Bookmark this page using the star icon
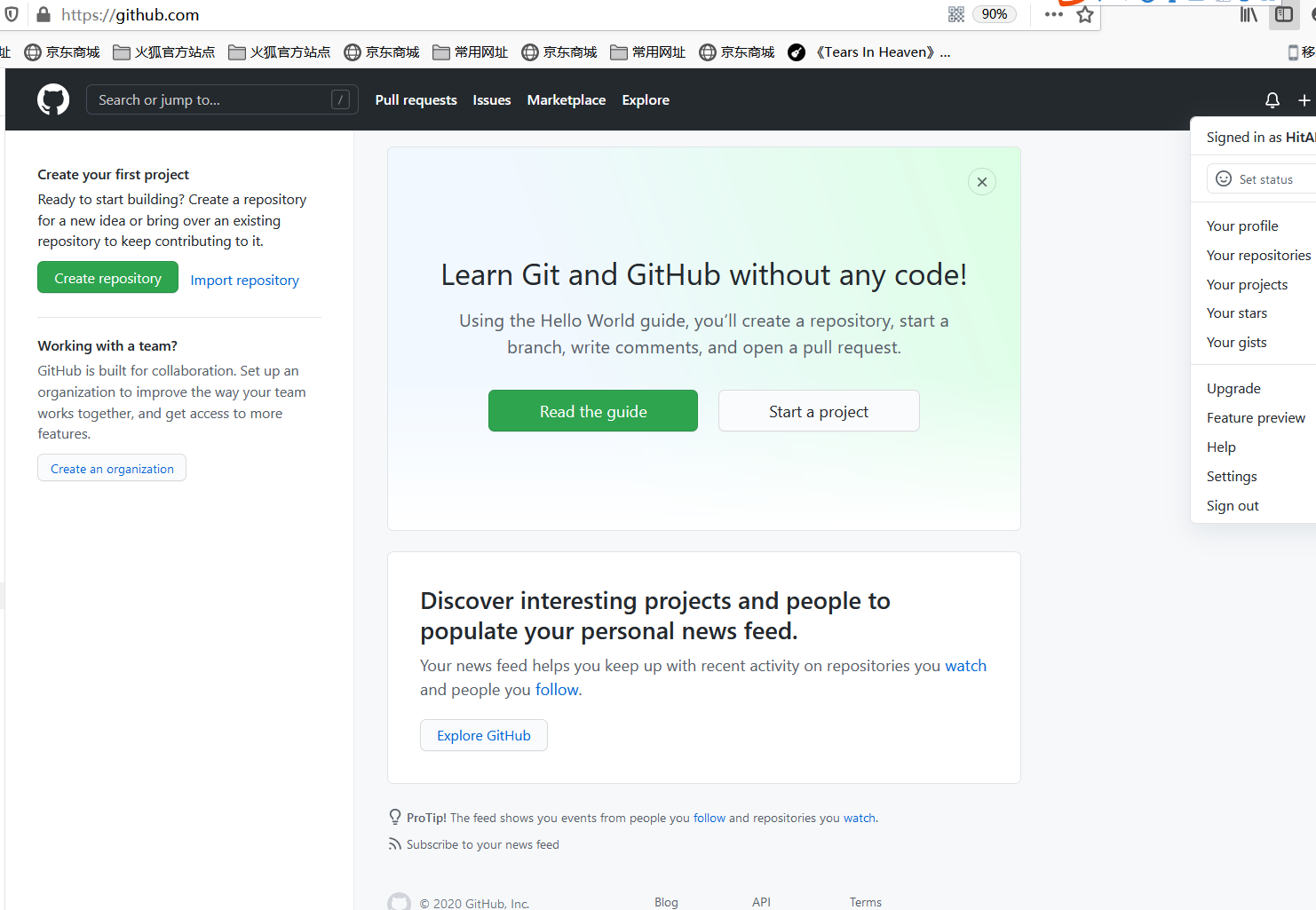This screenshot has height=910, width=1316. [x=1084, y=14]
